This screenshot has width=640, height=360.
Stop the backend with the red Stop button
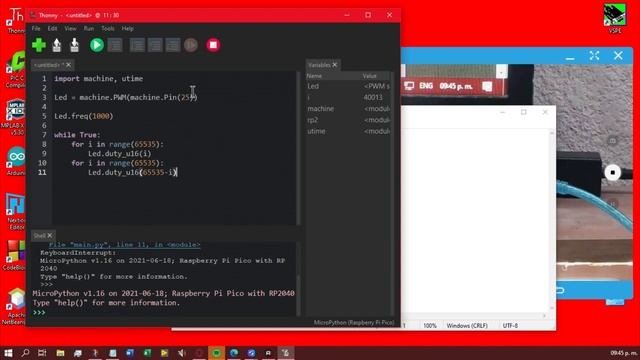click(213, 45)
